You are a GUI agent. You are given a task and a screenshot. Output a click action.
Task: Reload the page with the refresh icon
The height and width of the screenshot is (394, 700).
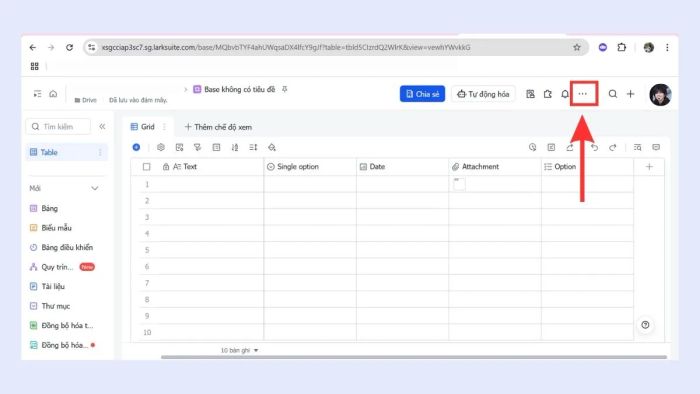click(69, 47)
